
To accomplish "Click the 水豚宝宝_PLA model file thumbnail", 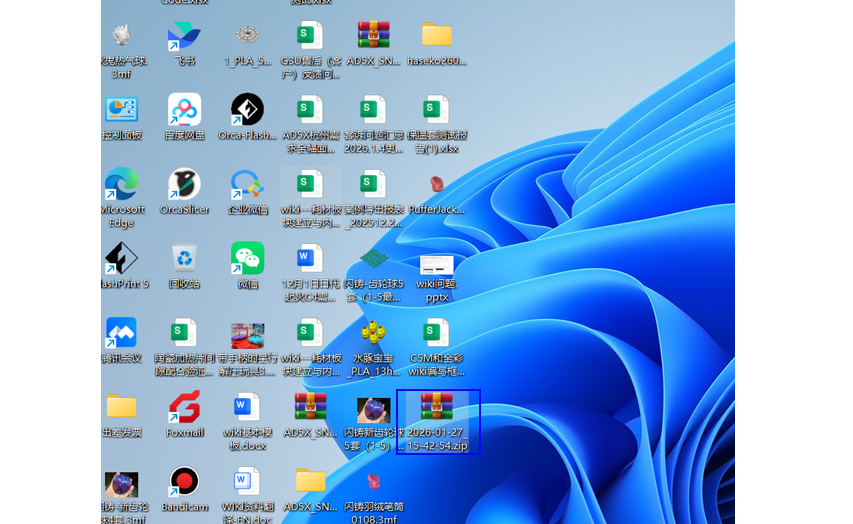I will click(374, 332).
